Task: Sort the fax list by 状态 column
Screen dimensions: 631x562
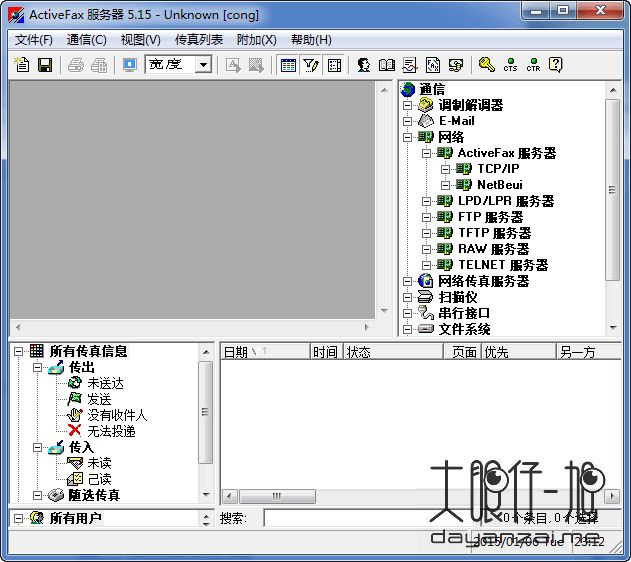Action: point(393,352)
